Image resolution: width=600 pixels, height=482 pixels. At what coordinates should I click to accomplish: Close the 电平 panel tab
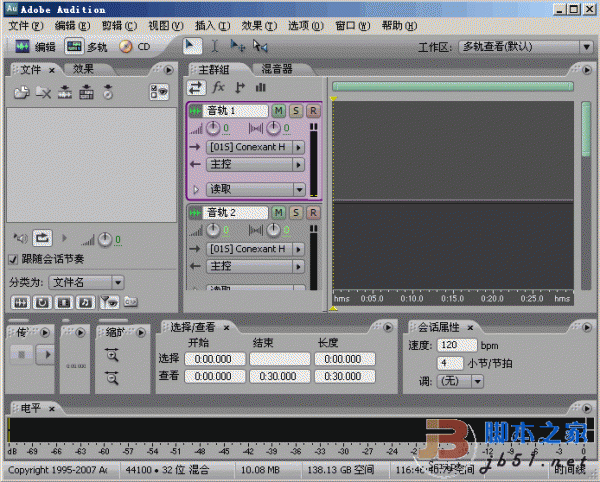[52, 409]
